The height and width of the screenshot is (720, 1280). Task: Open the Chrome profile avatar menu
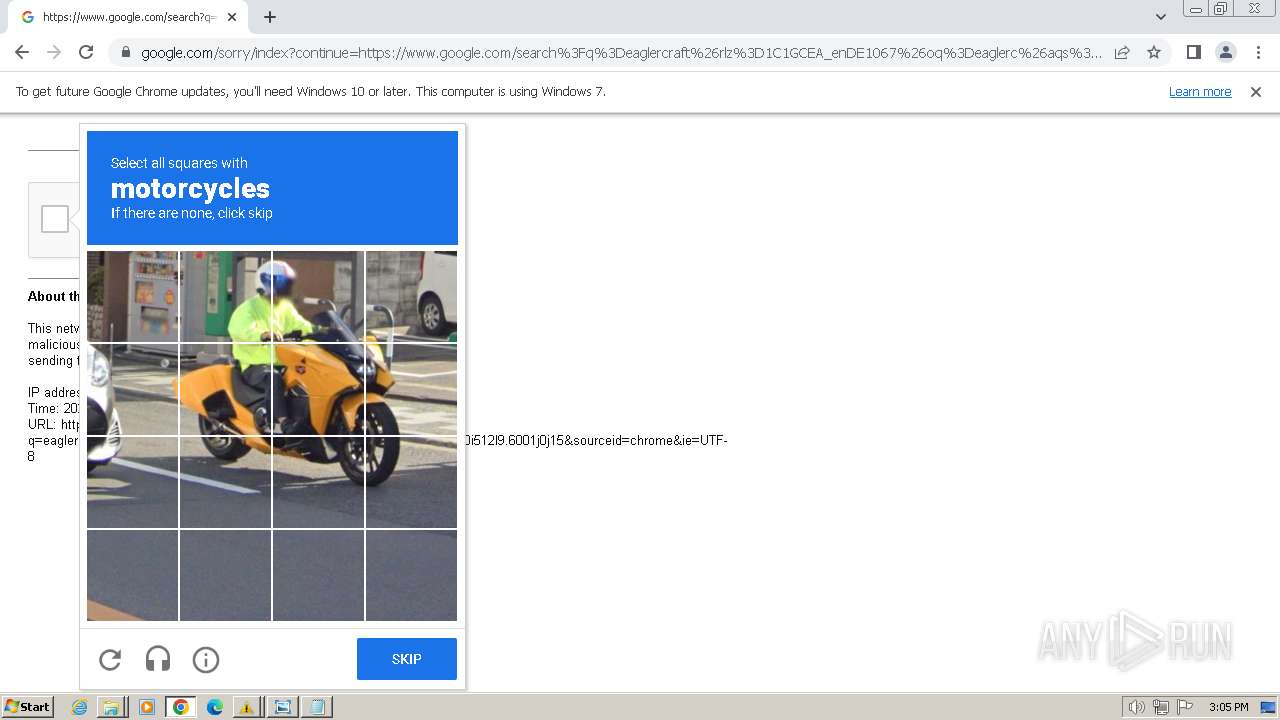coord(1226,52)
